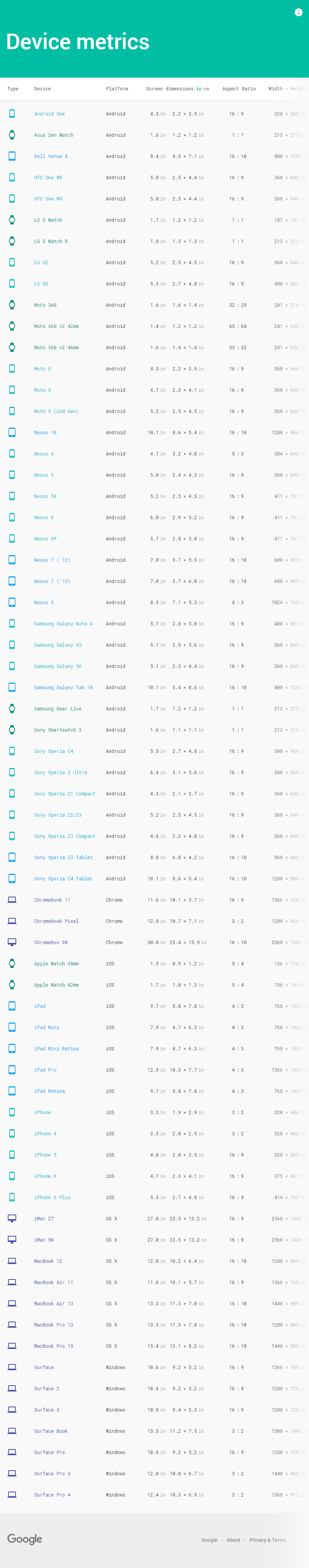The height and width of the screenshot is (1568, 309).
Task: Click the laptop icon beside Chromebook 11
Action: click(12, 900)
